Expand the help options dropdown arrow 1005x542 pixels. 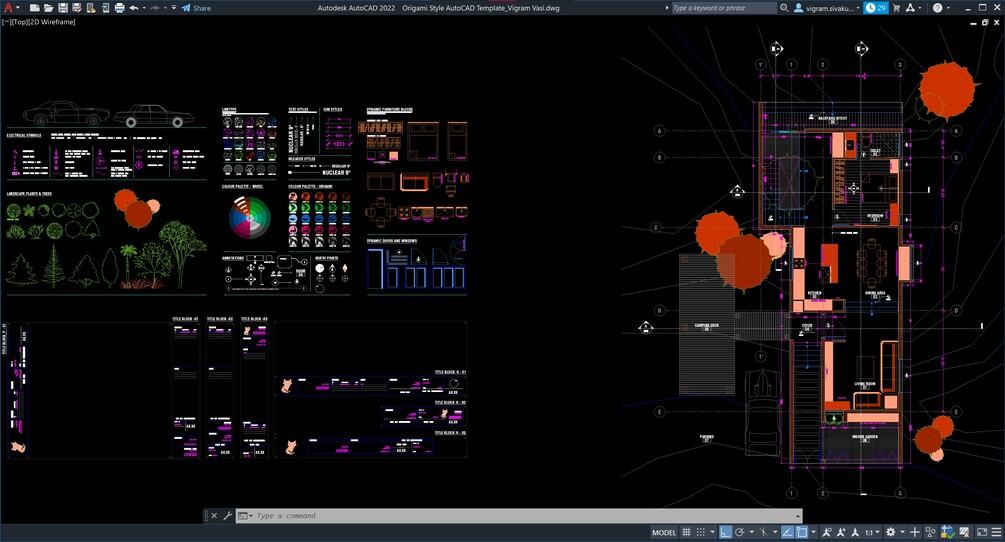[x=949, y=8]
